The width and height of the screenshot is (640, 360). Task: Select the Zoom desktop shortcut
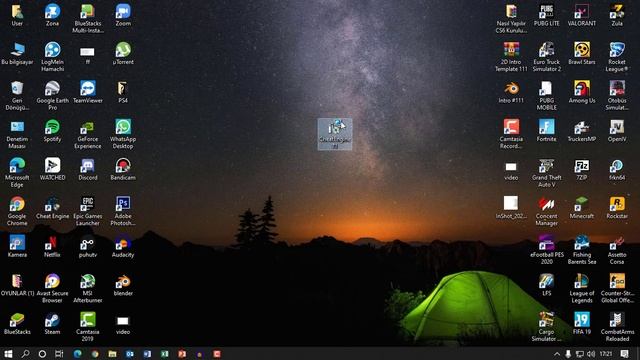point(123,15)
